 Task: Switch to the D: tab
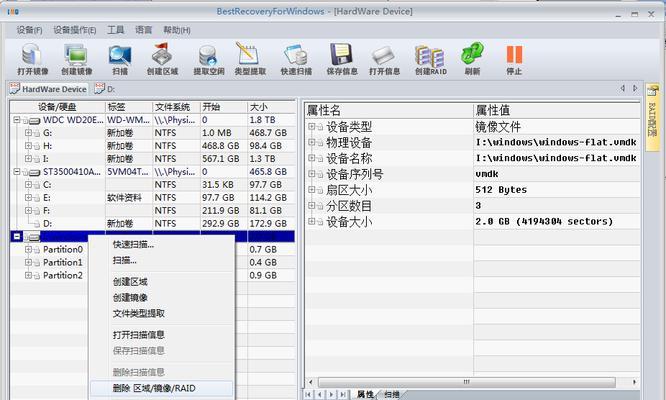click(105, 89)
